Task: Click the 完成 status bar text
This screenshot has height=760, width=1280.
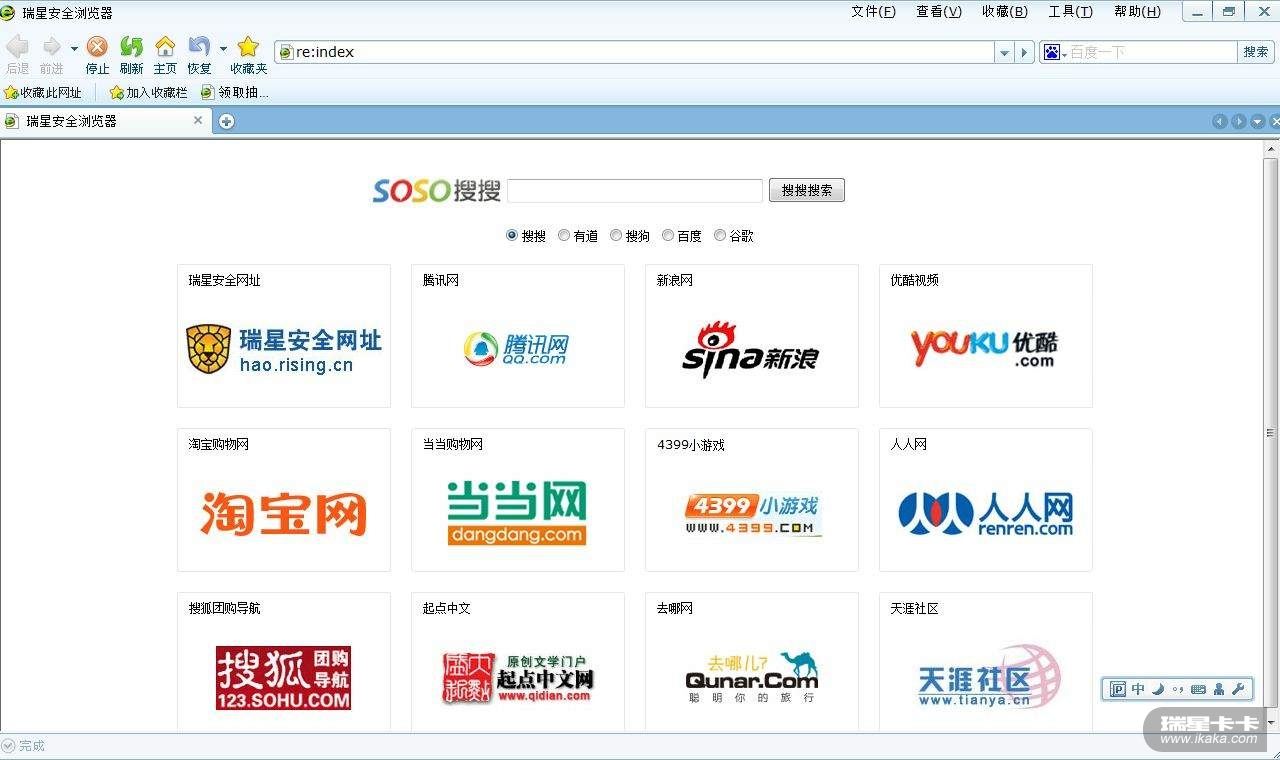Action: (32, 746)
